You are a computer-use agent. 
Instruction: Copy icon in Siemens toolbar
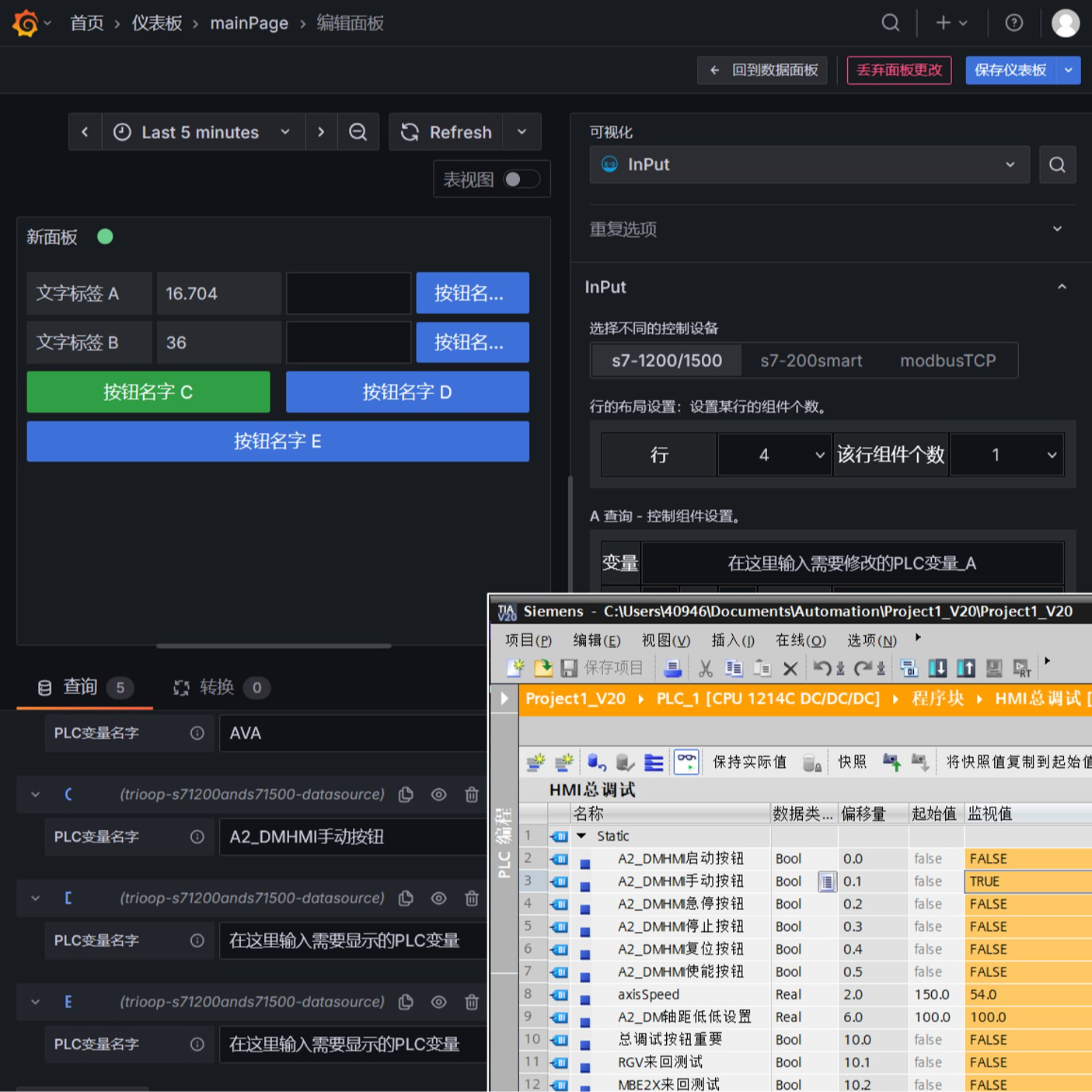(x=734, y=668)
